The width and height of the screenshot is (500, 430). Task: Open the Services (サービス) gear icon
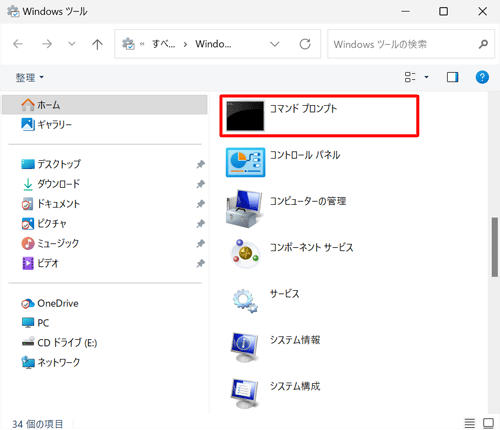[245, 301]
